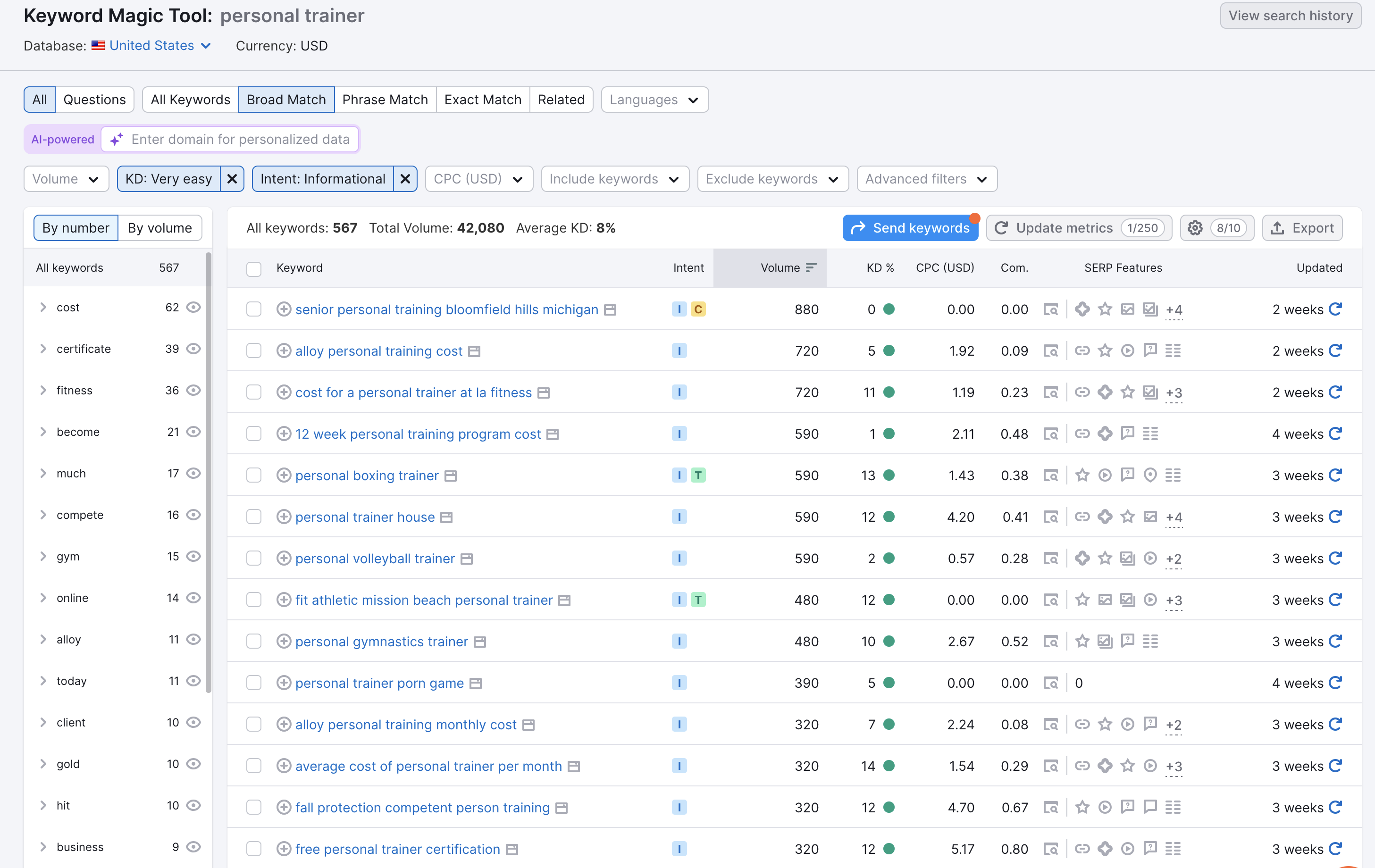This screenshot has width=1375, height=868.
Task: Click the Volume column sort icon
Action: pos(811,268)
